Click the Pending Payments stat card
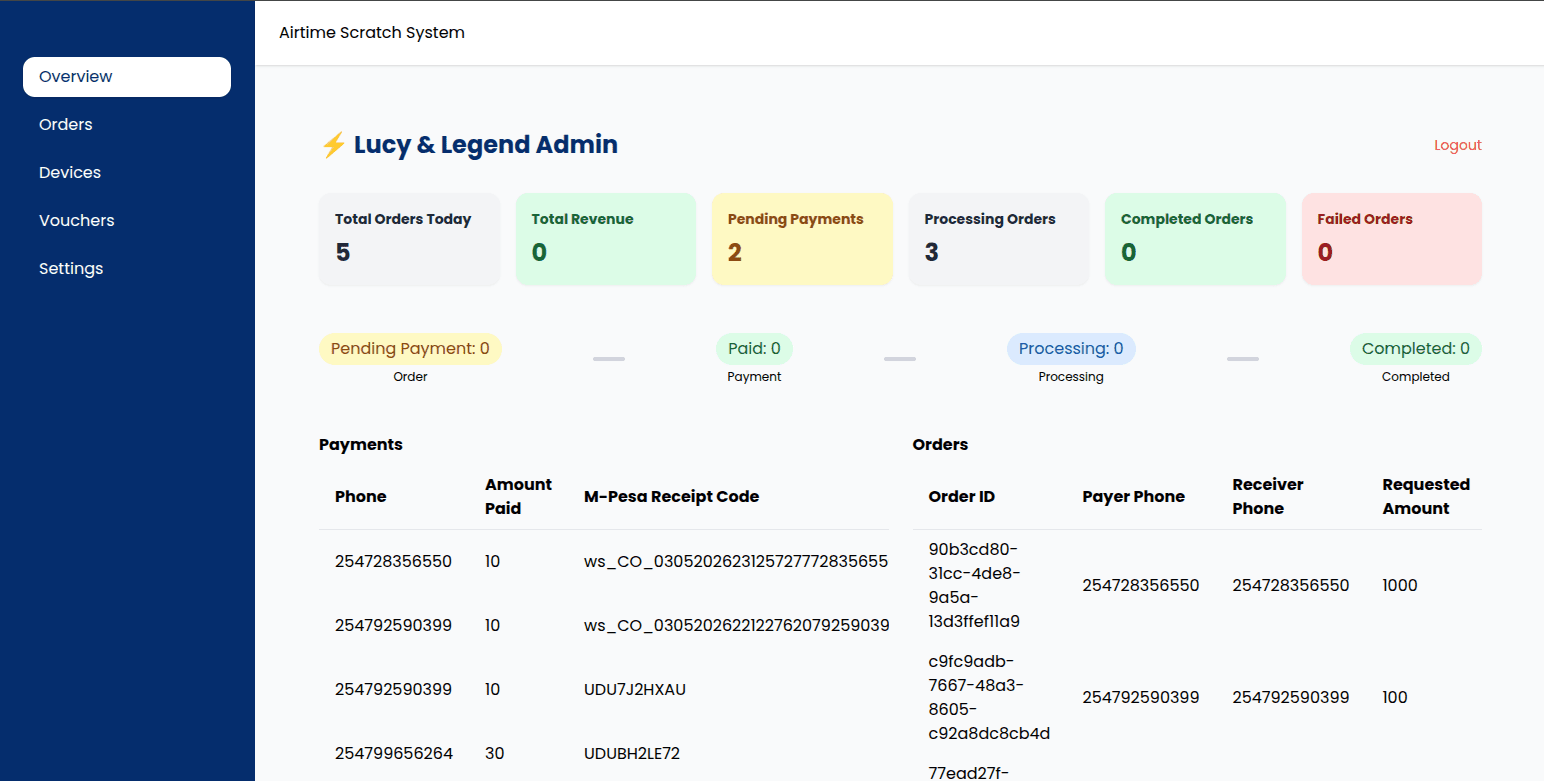Image resolution: width=1544 pixels, height=781 pixels. point(802,240)
